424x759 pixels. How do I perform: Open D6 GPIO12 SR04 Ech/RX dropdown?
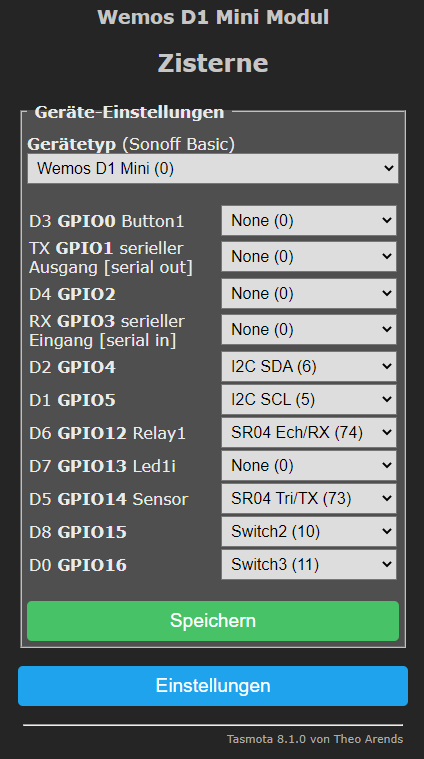[x=309, y=433]
